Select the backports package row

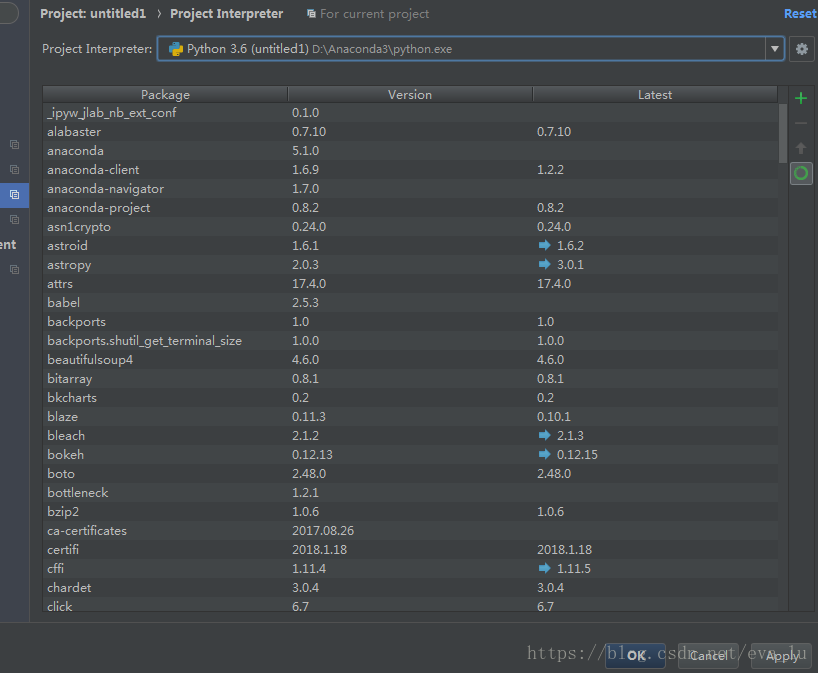point(410,322)
